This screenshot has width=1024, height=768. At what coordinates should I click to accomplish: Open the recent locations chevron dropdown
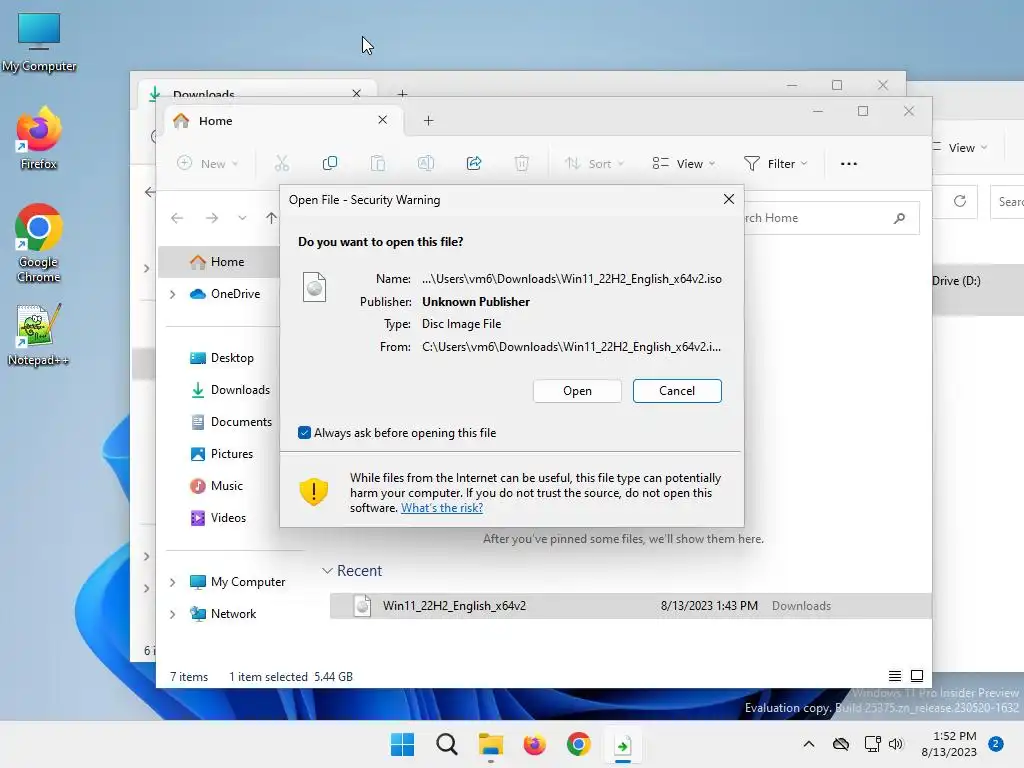[x=242, y=218]
